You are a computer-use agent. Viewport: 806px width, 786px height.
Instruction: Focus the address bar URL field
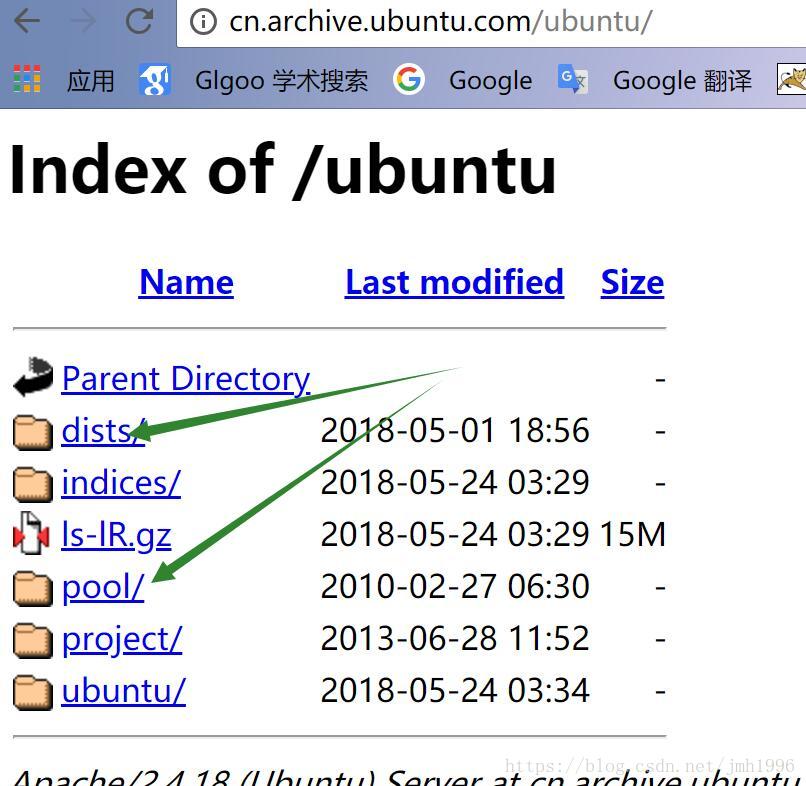point(491,22)
